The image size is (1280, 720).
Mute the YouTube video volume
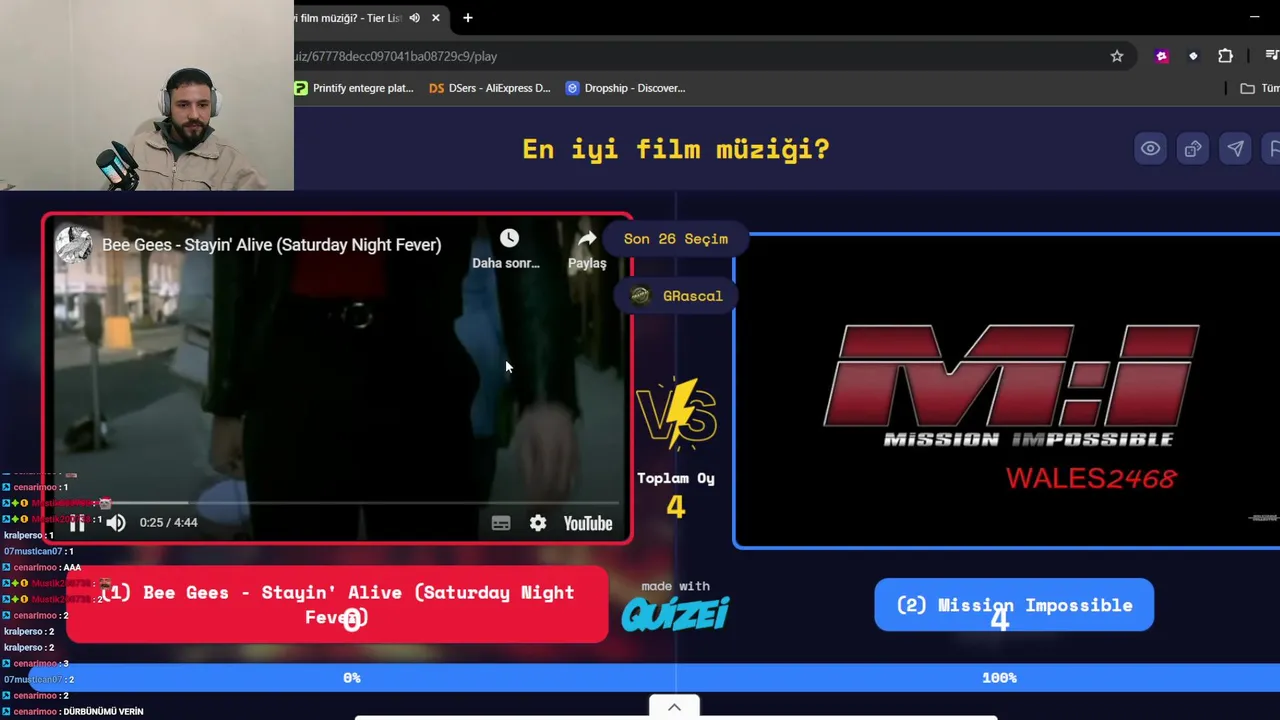tap(116, 523)
